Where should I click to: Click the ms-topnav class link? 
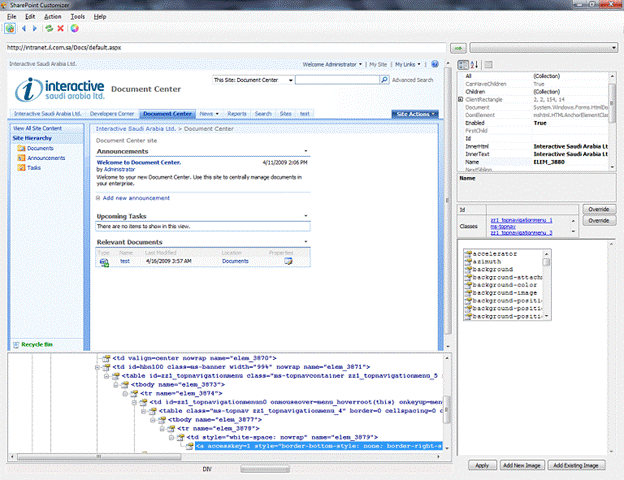pyautogui.click(x=503, y=226)
